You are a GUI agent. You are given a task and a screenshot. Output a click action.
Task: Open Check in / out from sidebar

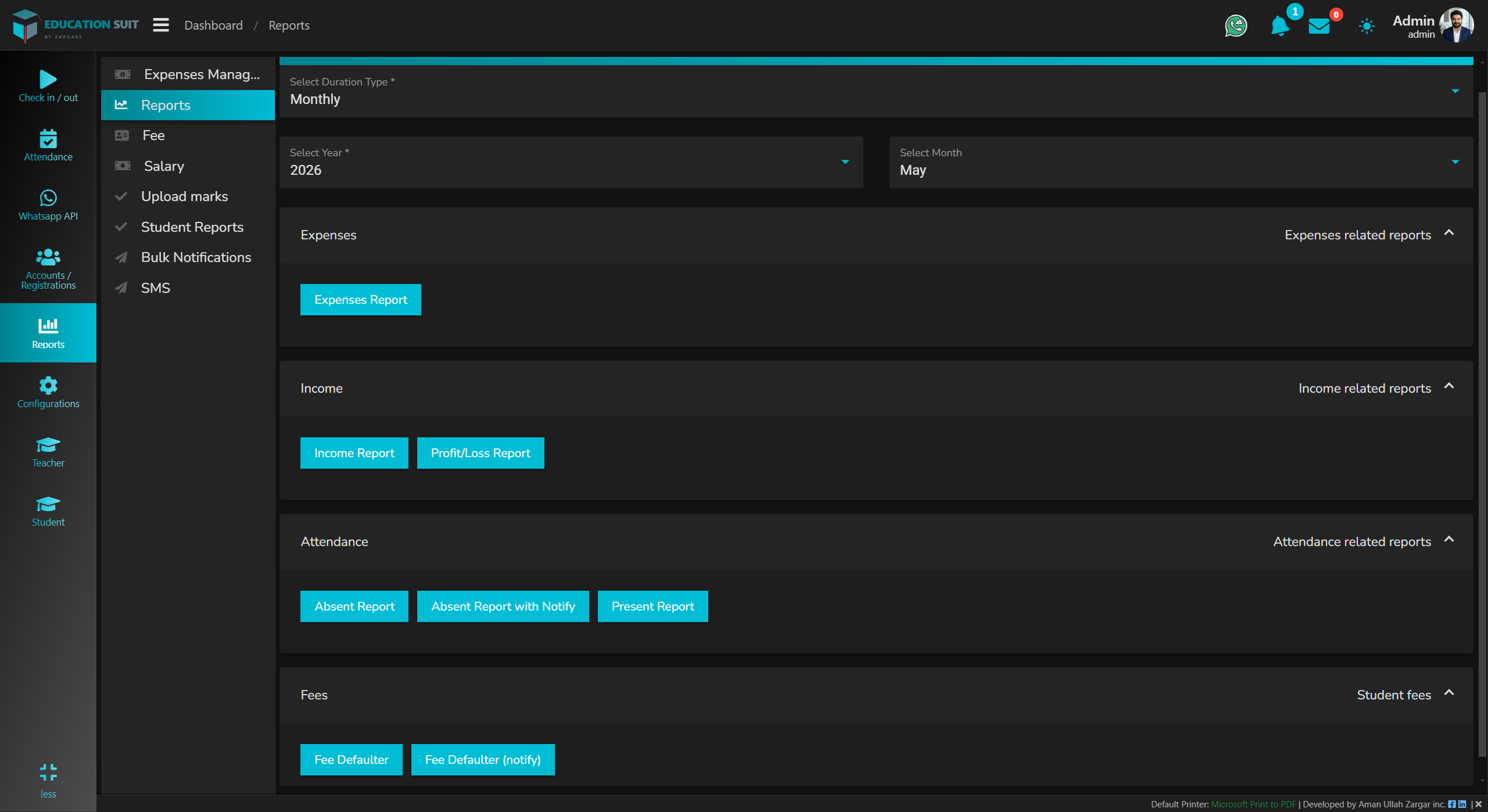click(x=48, y=86)
